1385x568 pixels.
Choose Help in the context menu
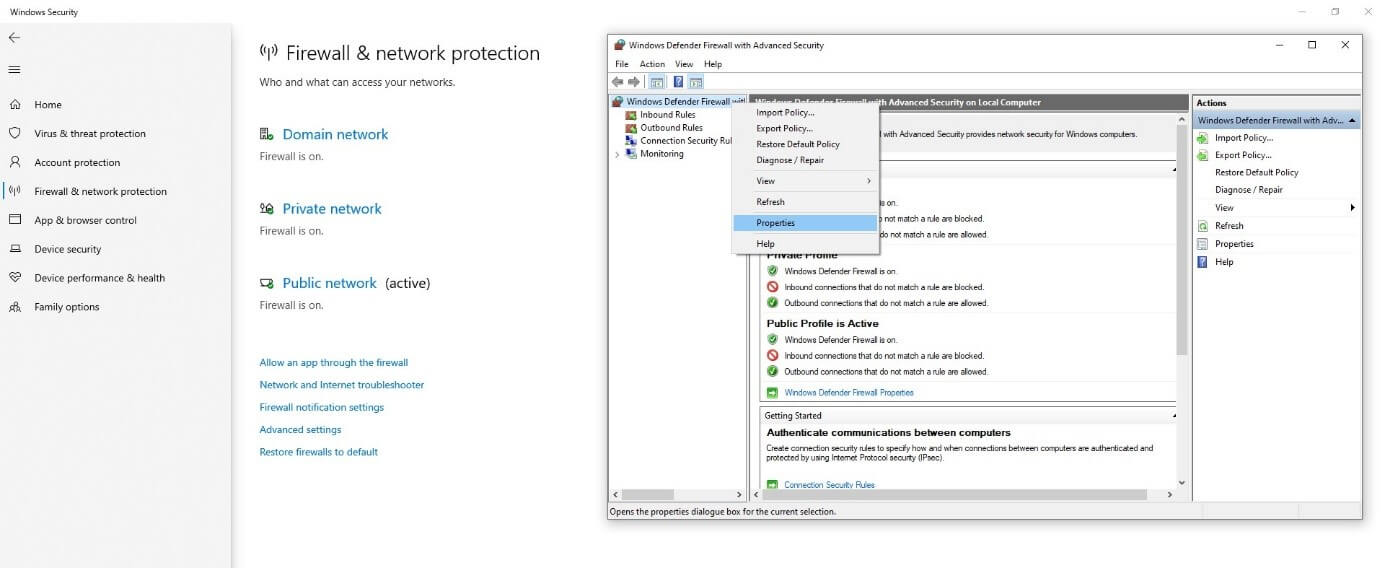(805, 244)
